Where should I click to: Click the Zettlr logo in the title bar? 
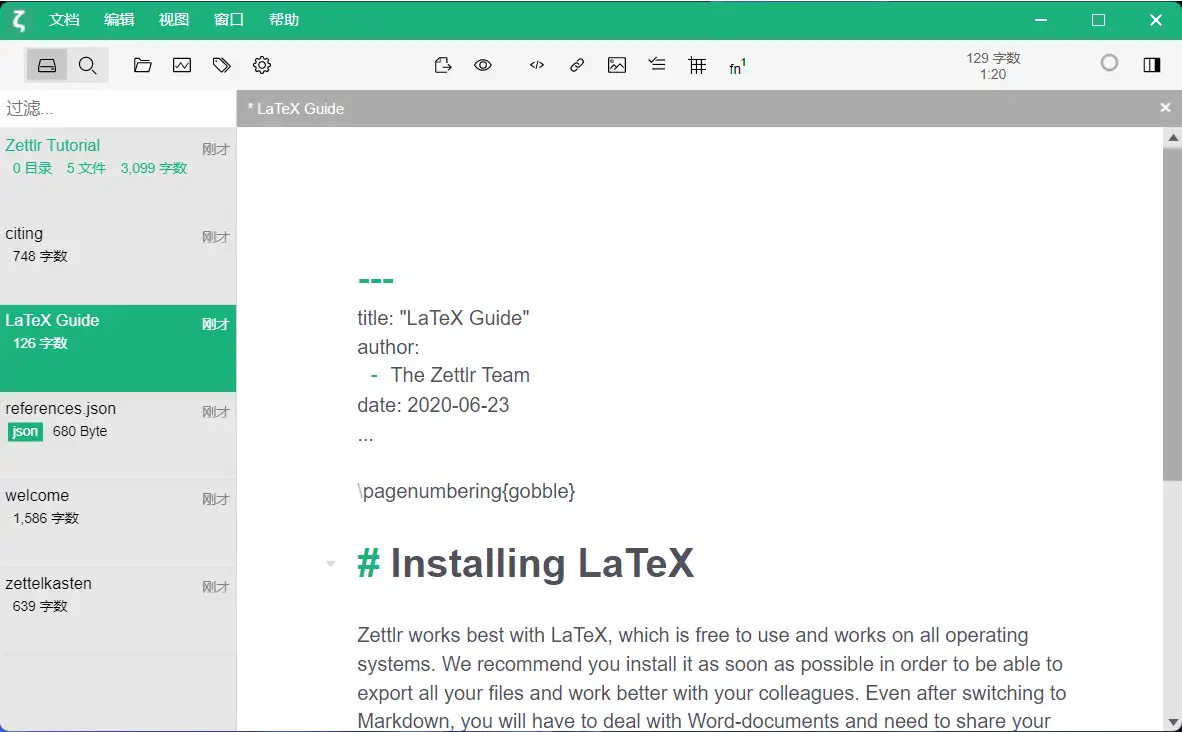pyautogui.click(x=19, y=20)
